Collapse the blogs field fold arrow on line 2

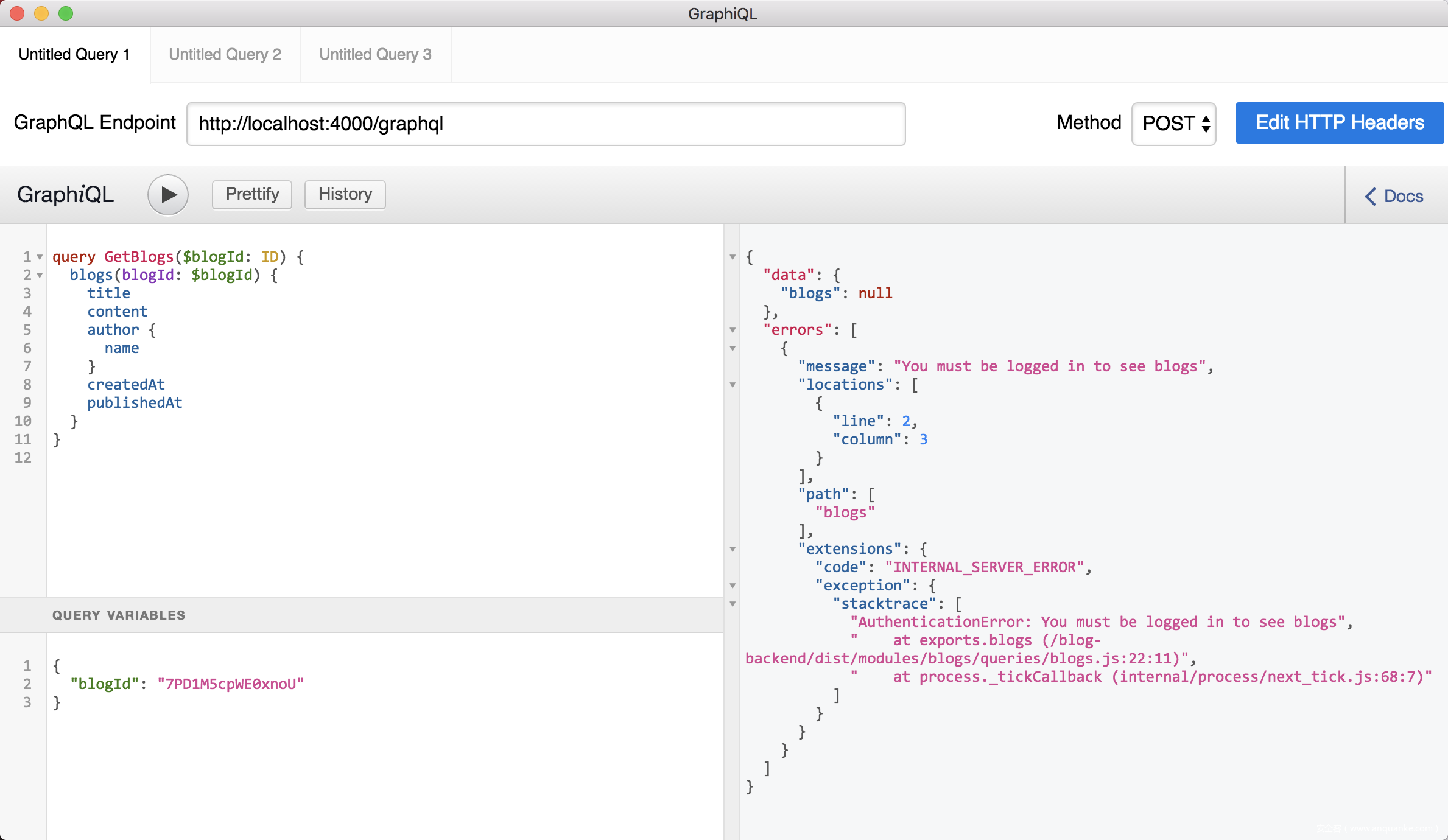click(x=40, y=275)
